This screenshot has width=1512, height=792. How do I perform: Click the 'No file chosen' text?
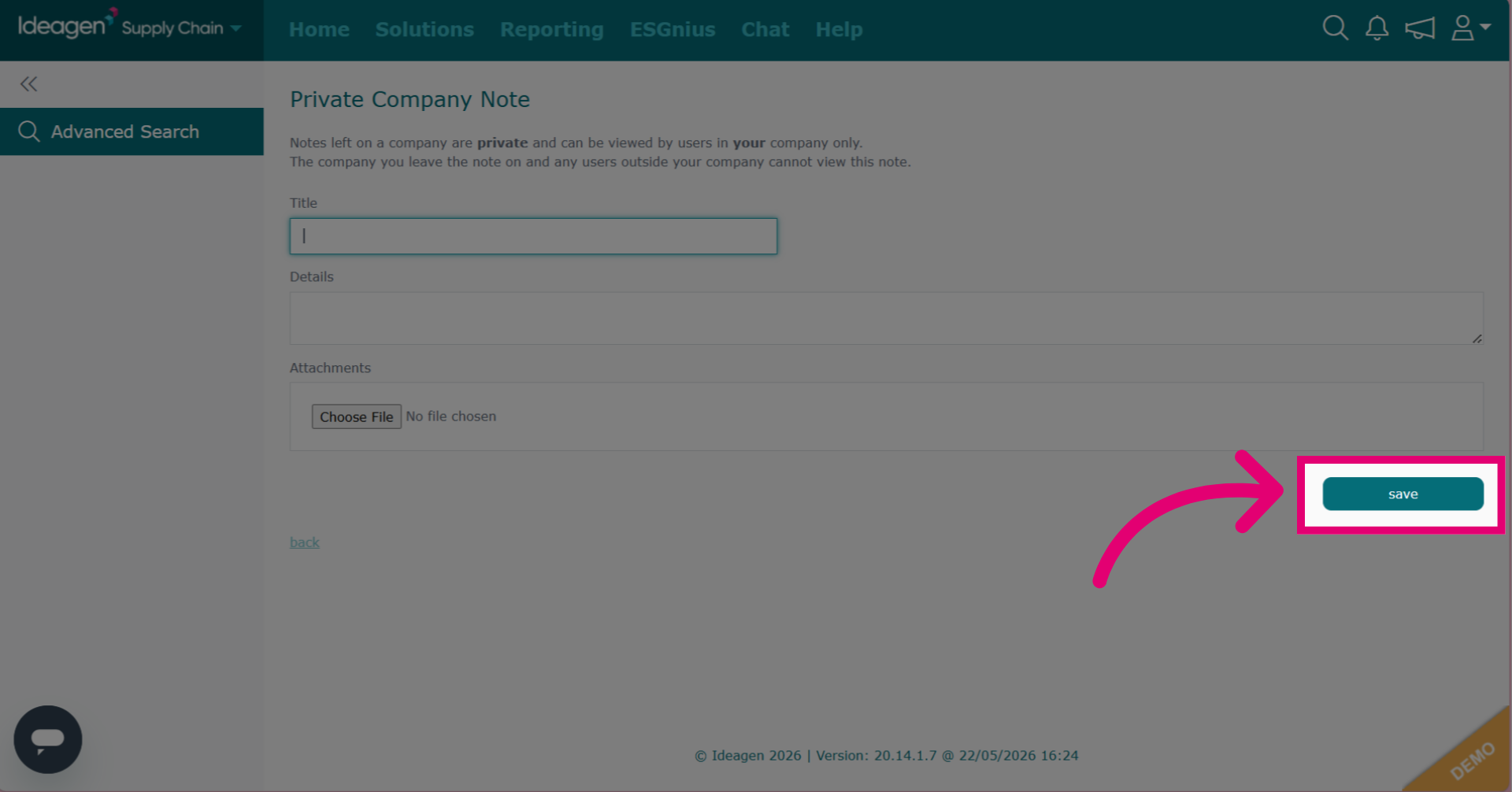pos(451,416)
